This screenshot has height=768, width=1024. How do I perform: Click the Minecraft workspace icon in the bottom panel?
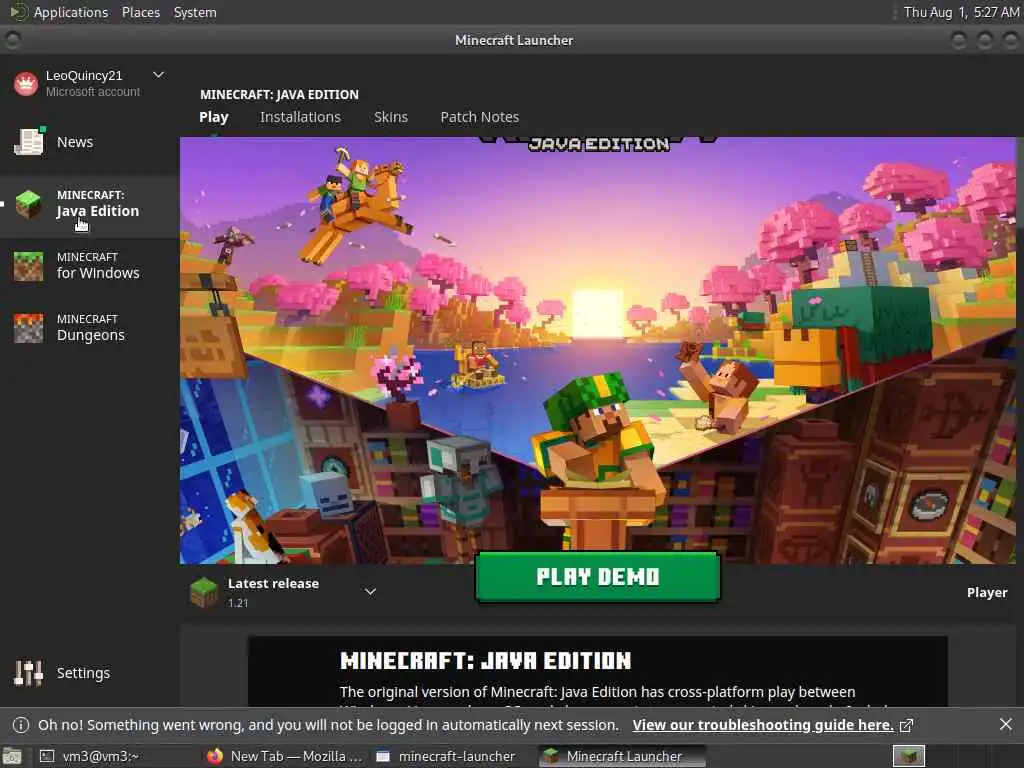coord(909,756)
